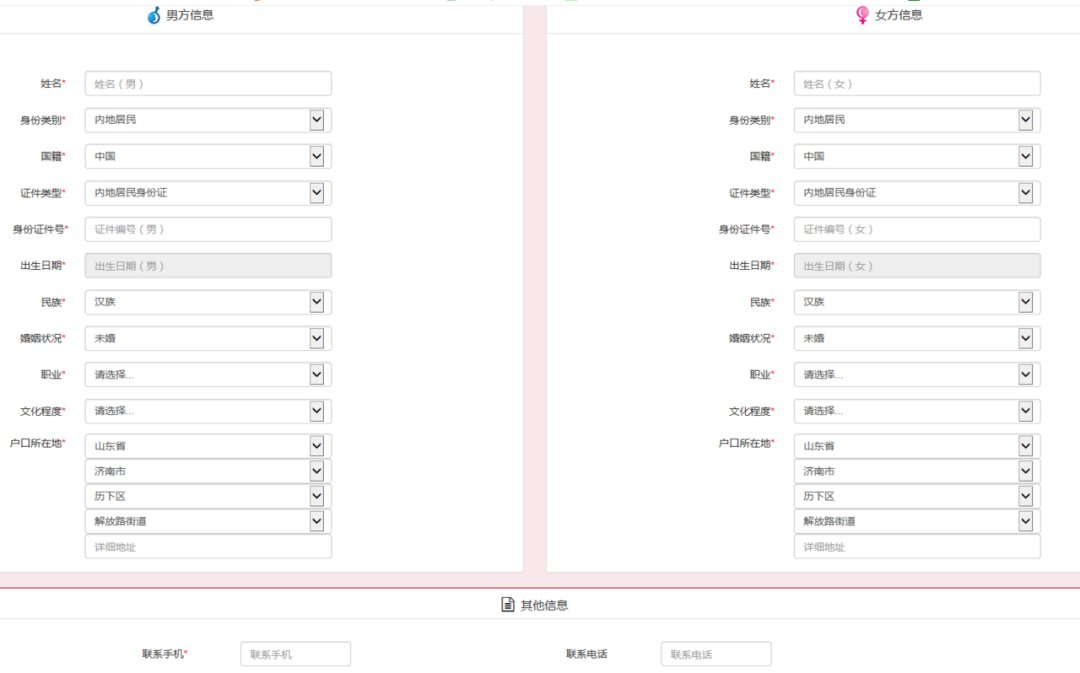Expand the male province dropdown showing 山东省
Image resolution: width=1080 pixels, height=673 pixels.
pos(207,446)
